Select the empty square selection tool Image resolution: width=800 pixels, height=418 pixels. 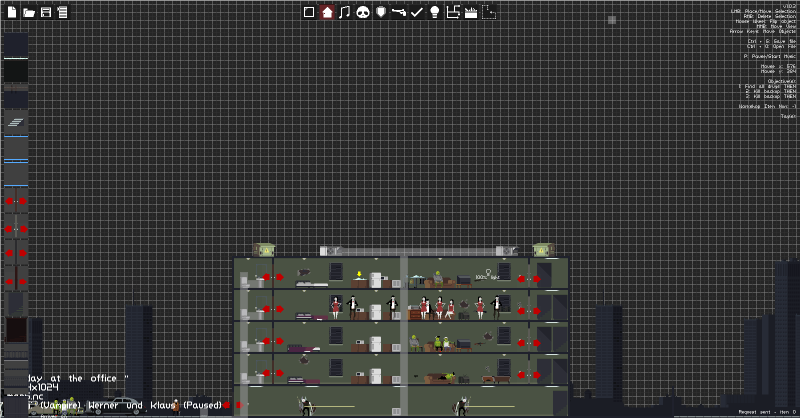(x=309, y=12)
